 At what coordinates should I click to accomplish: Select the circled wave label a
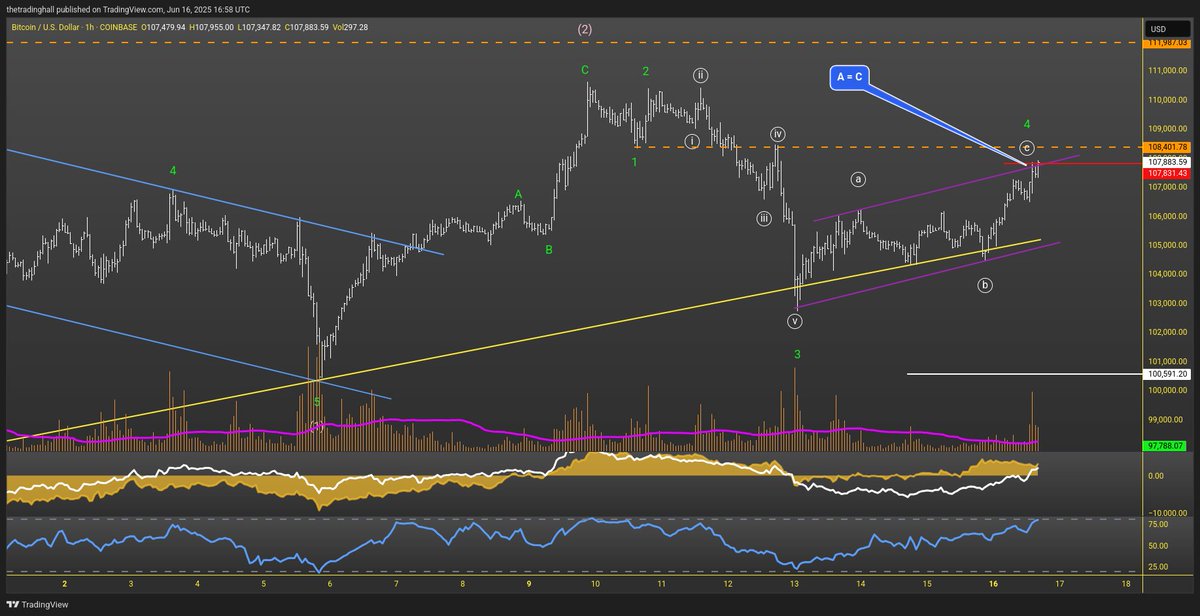(858, 180)
